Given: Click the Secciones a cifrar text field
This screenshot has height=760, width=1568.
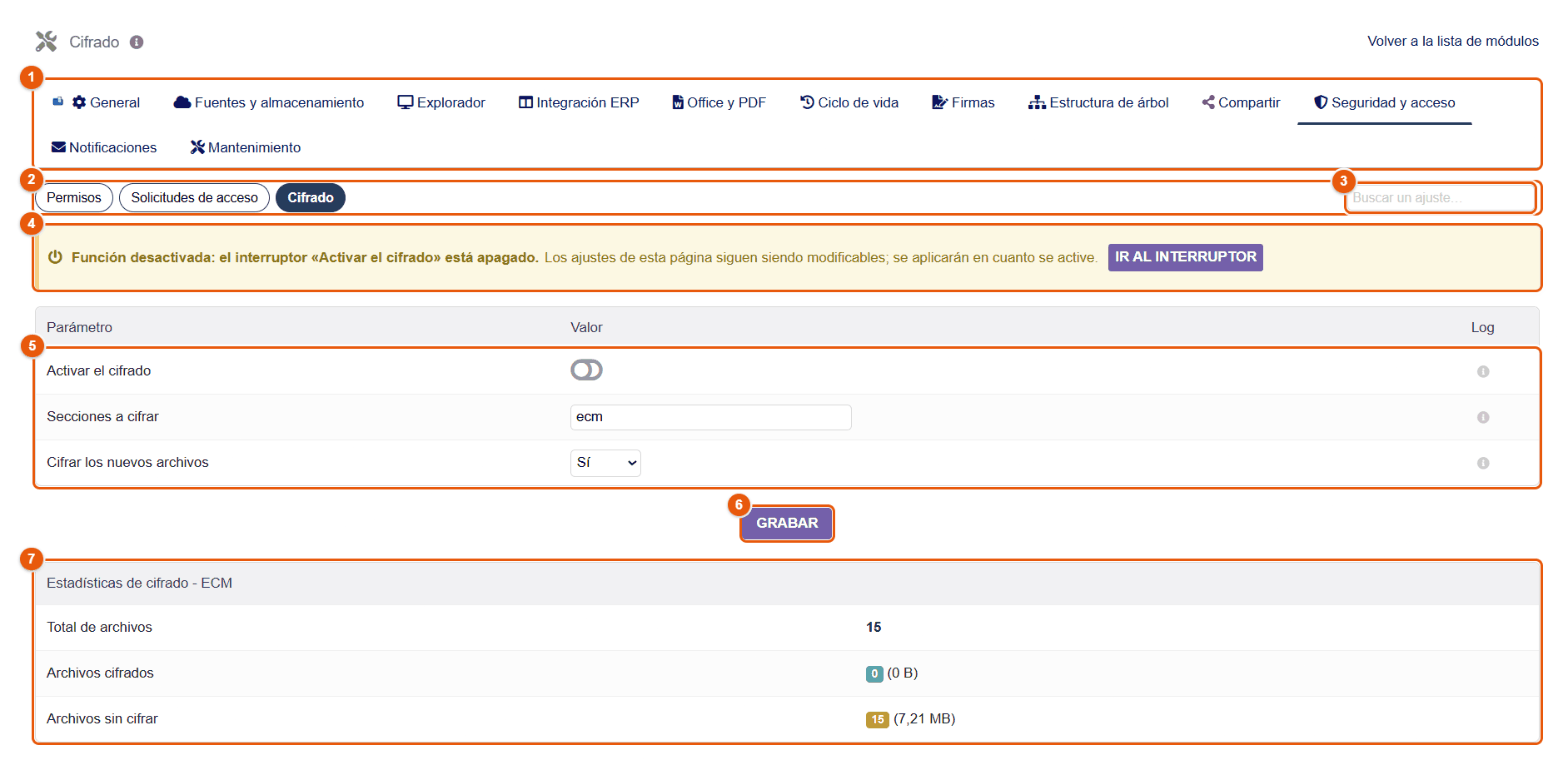Looking at the screenshot, I should (x=711, y=417).
